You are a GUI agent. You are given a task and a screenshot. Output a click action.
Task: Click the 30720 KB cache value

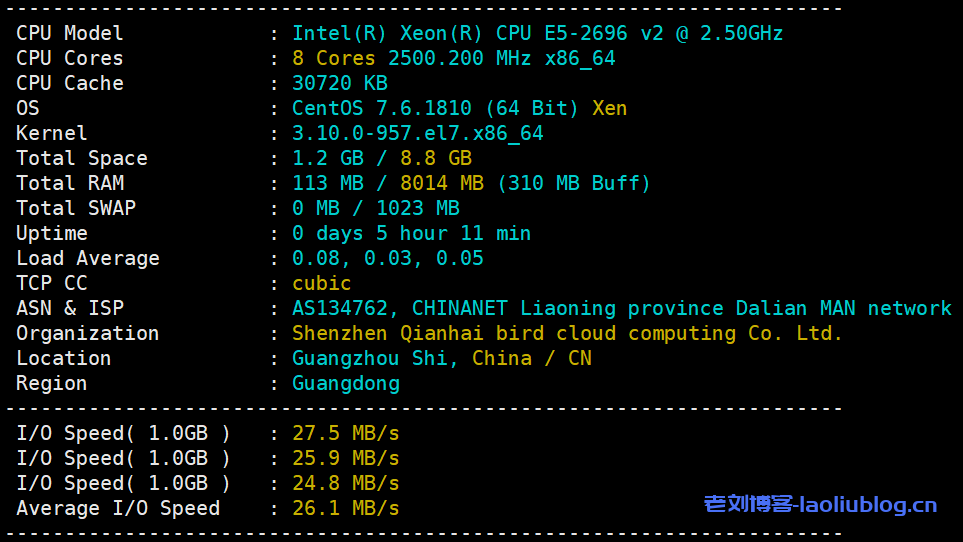point(339,83)
